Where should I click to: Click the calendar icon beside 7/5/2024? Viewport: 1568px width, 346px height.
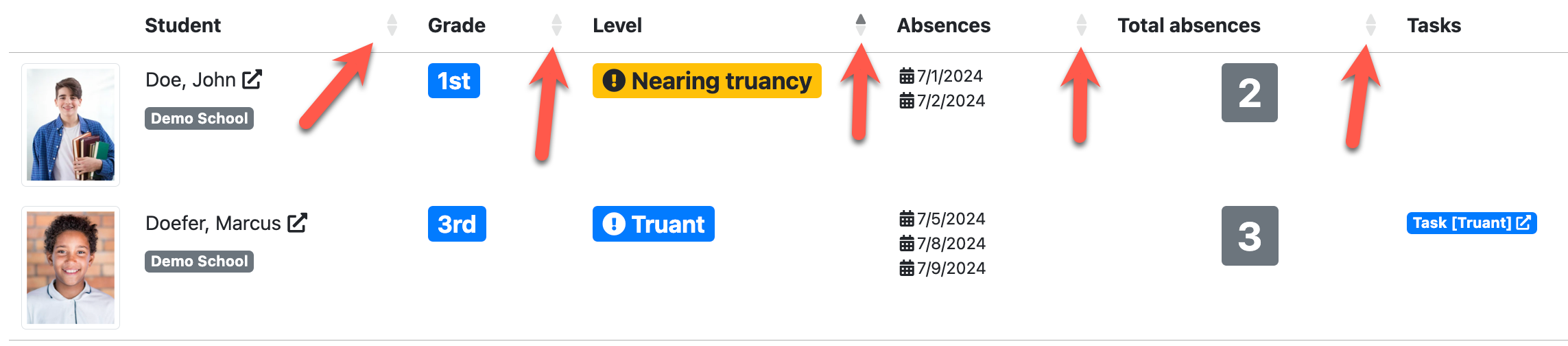(907, 219)
